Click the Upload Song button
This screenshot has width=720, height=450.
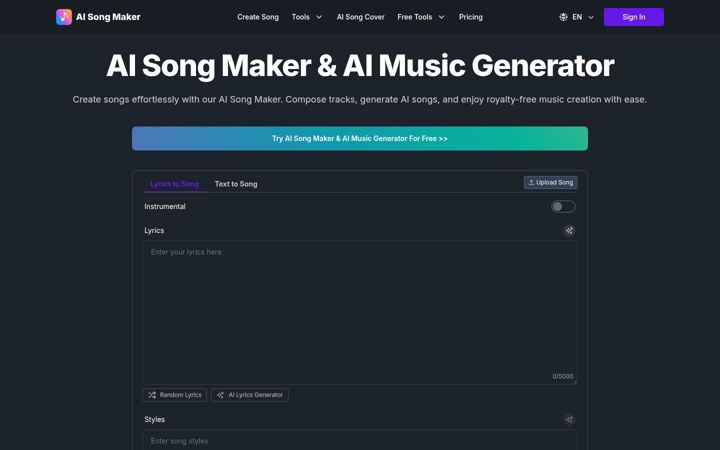pos(551,182)
